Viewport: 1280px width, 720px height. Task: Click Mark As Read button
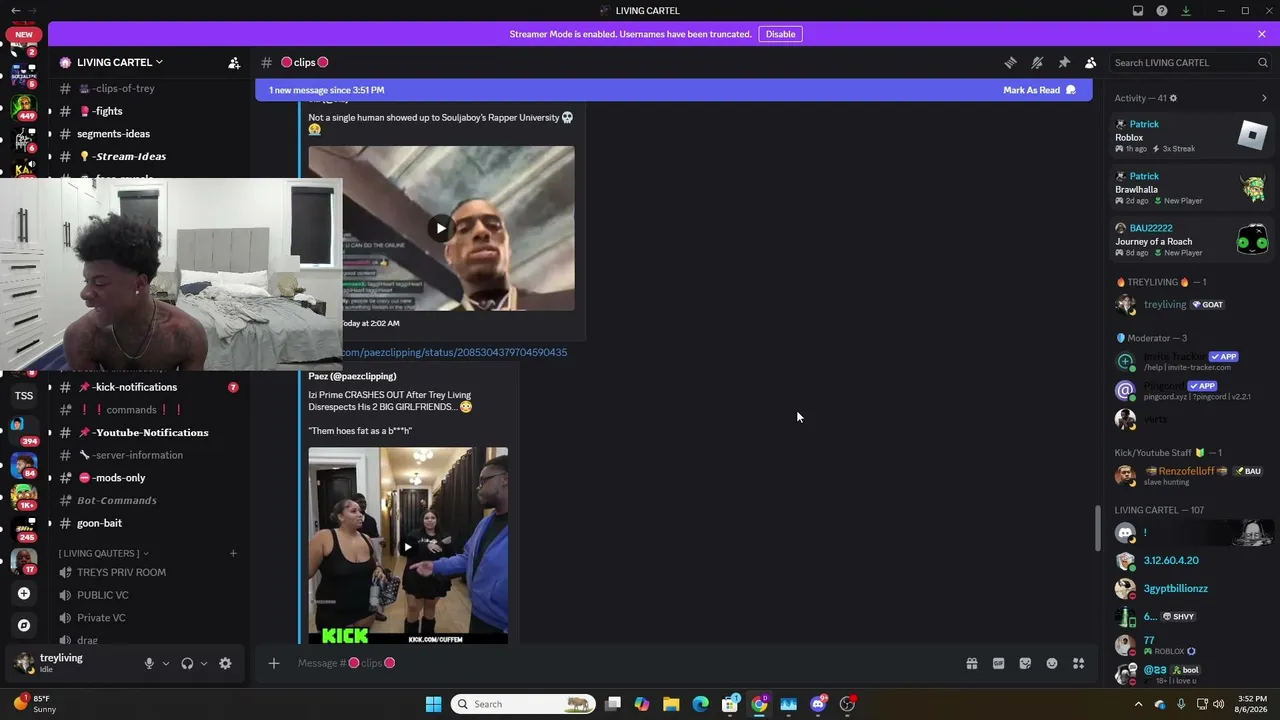1039,90
